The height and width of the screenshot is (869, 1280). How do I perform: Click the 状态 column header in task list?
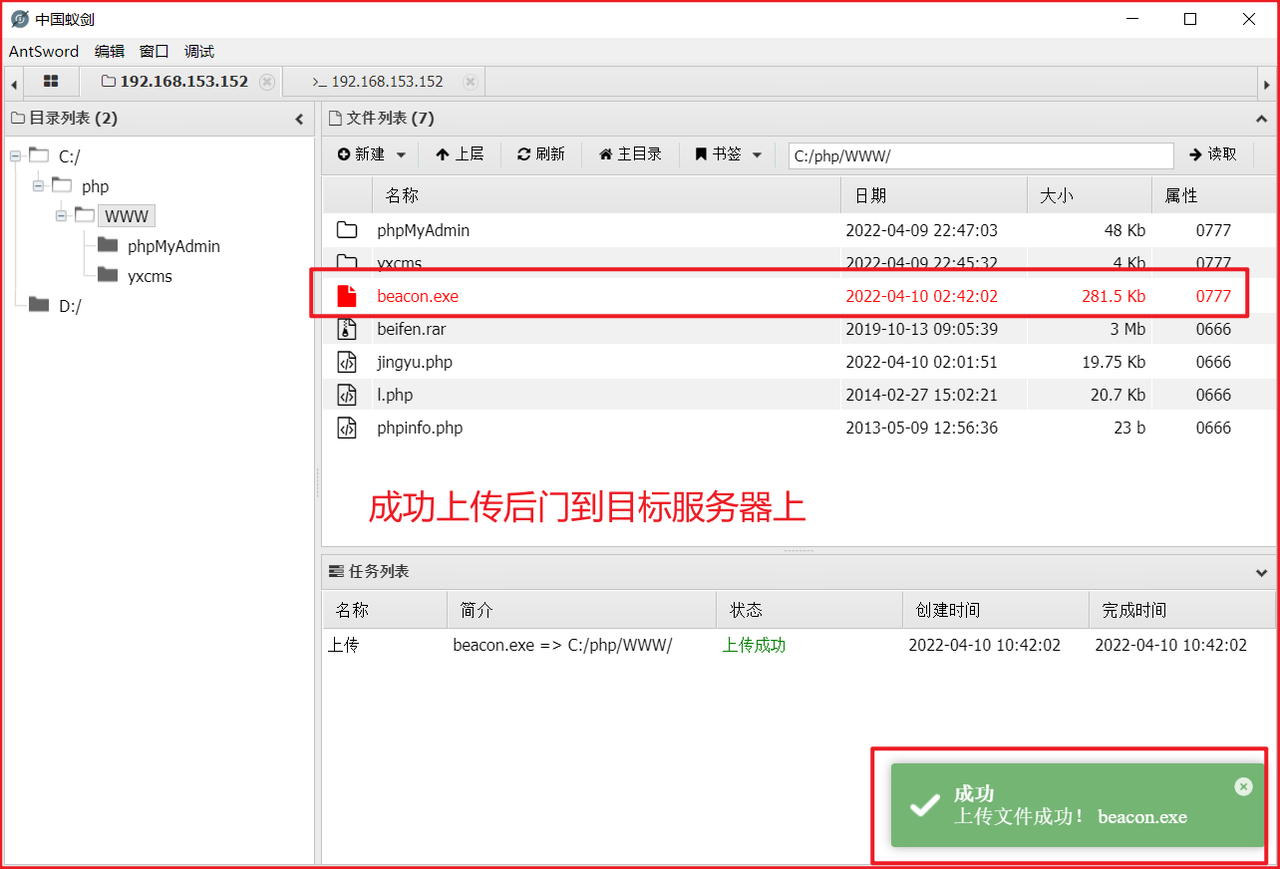(809, 610)
